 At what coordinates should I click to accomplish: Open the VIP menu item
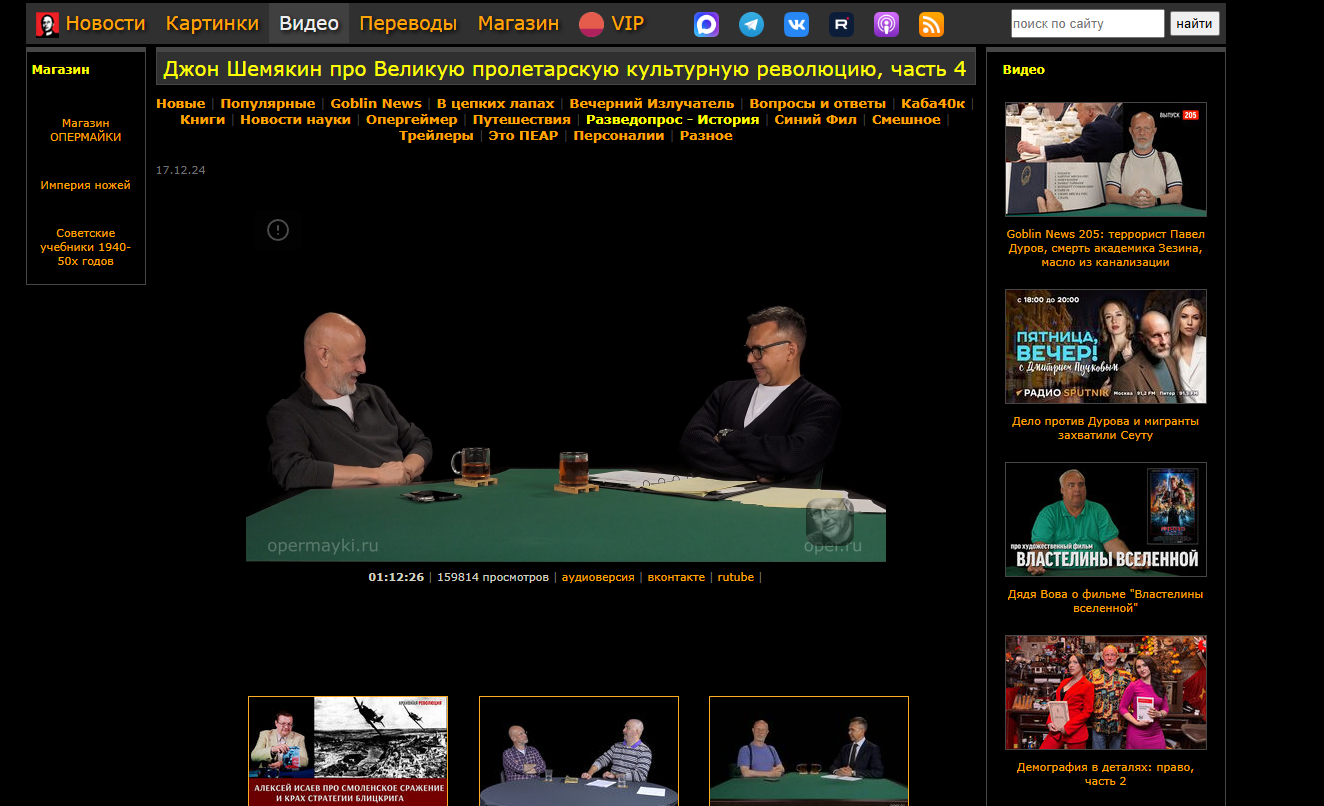[628, 24]
